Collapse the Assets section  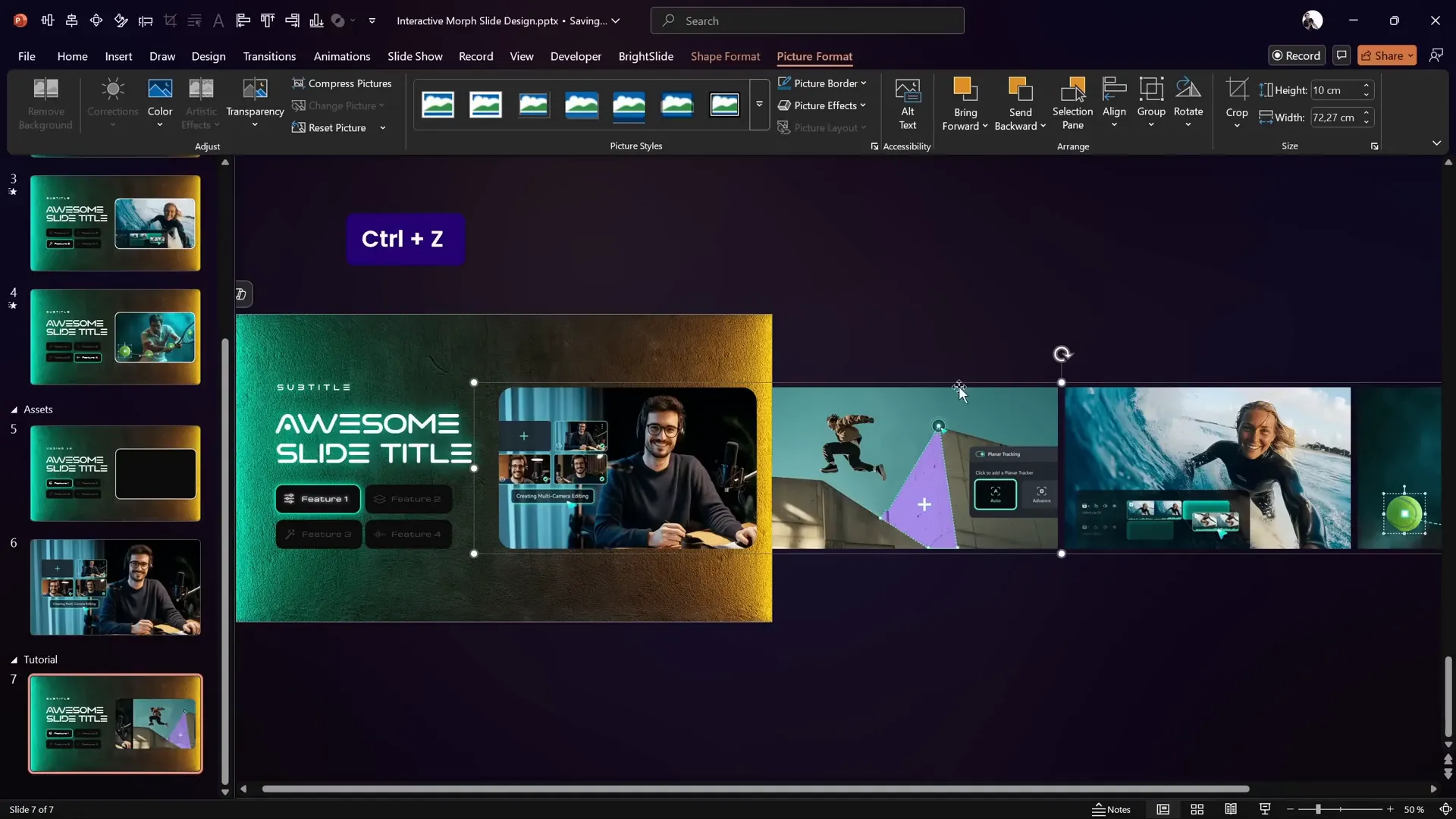coord(14,409)
